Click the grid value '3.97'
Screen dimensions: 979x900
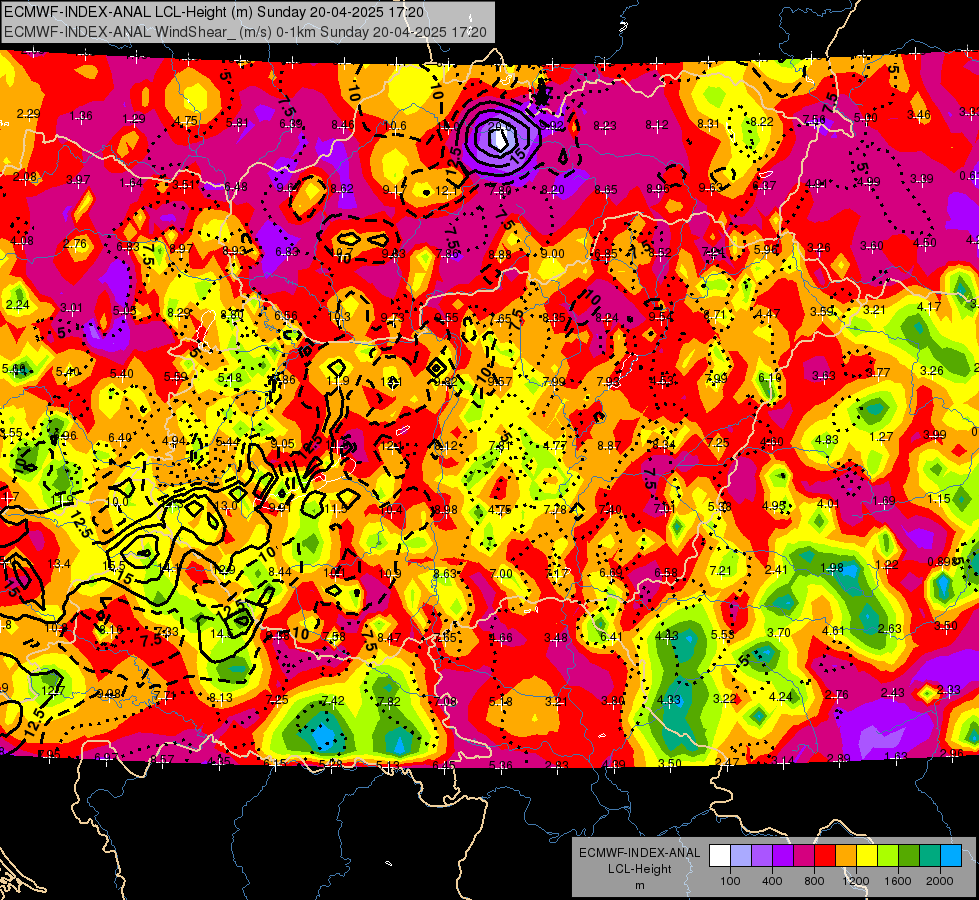pyautogui.click(x=78, y=180)
